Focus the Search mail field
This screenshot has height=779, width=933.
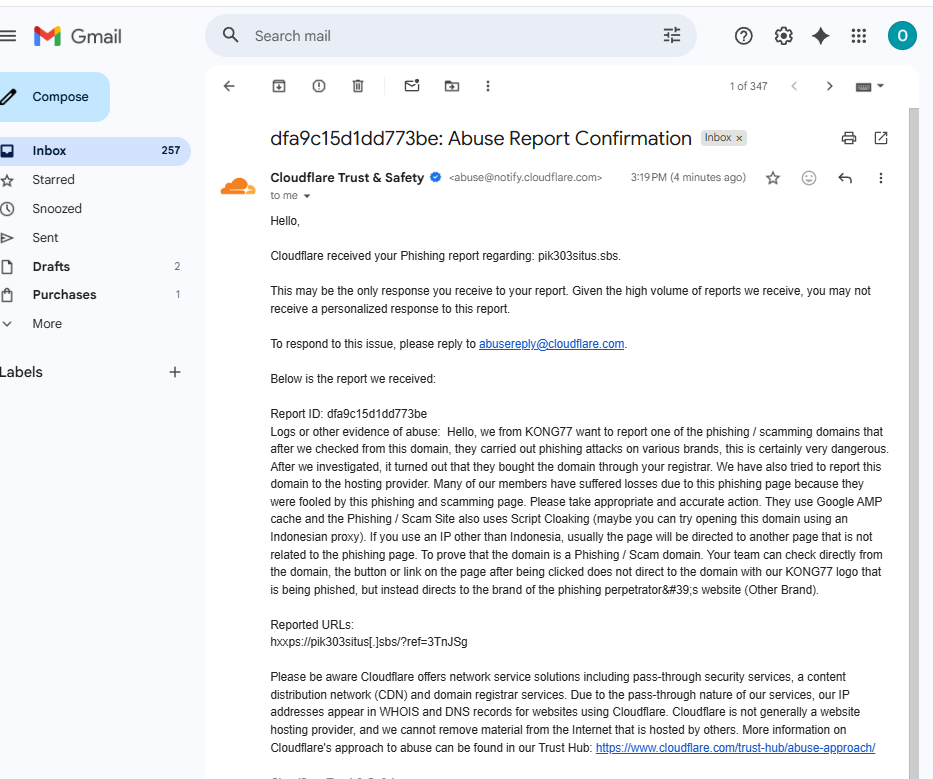pos(450,36)
